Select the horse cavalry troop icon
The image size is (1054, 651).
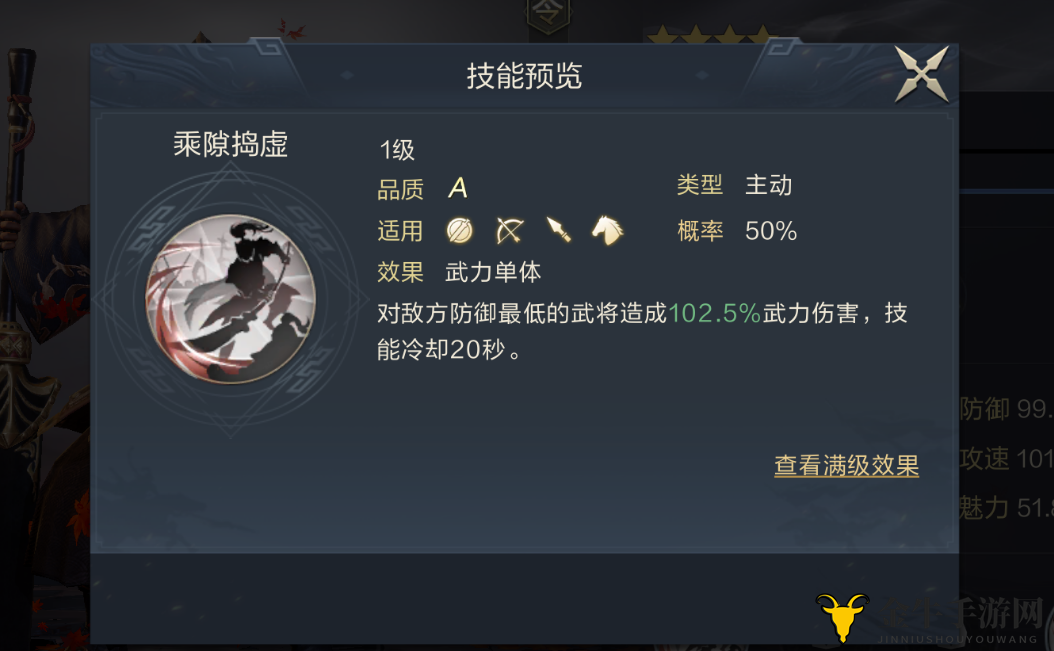tap(608, 230)
